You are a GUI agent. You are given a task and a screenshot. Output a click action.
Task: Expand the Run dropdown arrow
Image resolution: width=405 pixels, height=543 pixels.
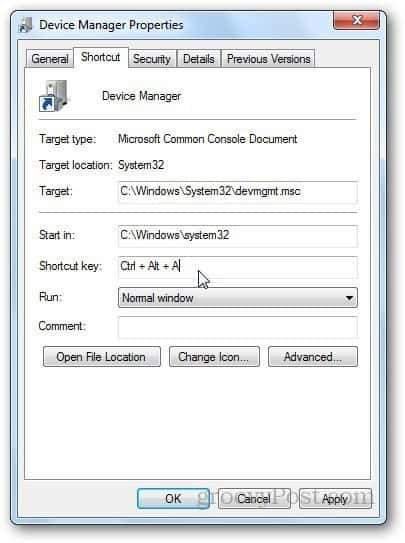click(x=349, y=298)
